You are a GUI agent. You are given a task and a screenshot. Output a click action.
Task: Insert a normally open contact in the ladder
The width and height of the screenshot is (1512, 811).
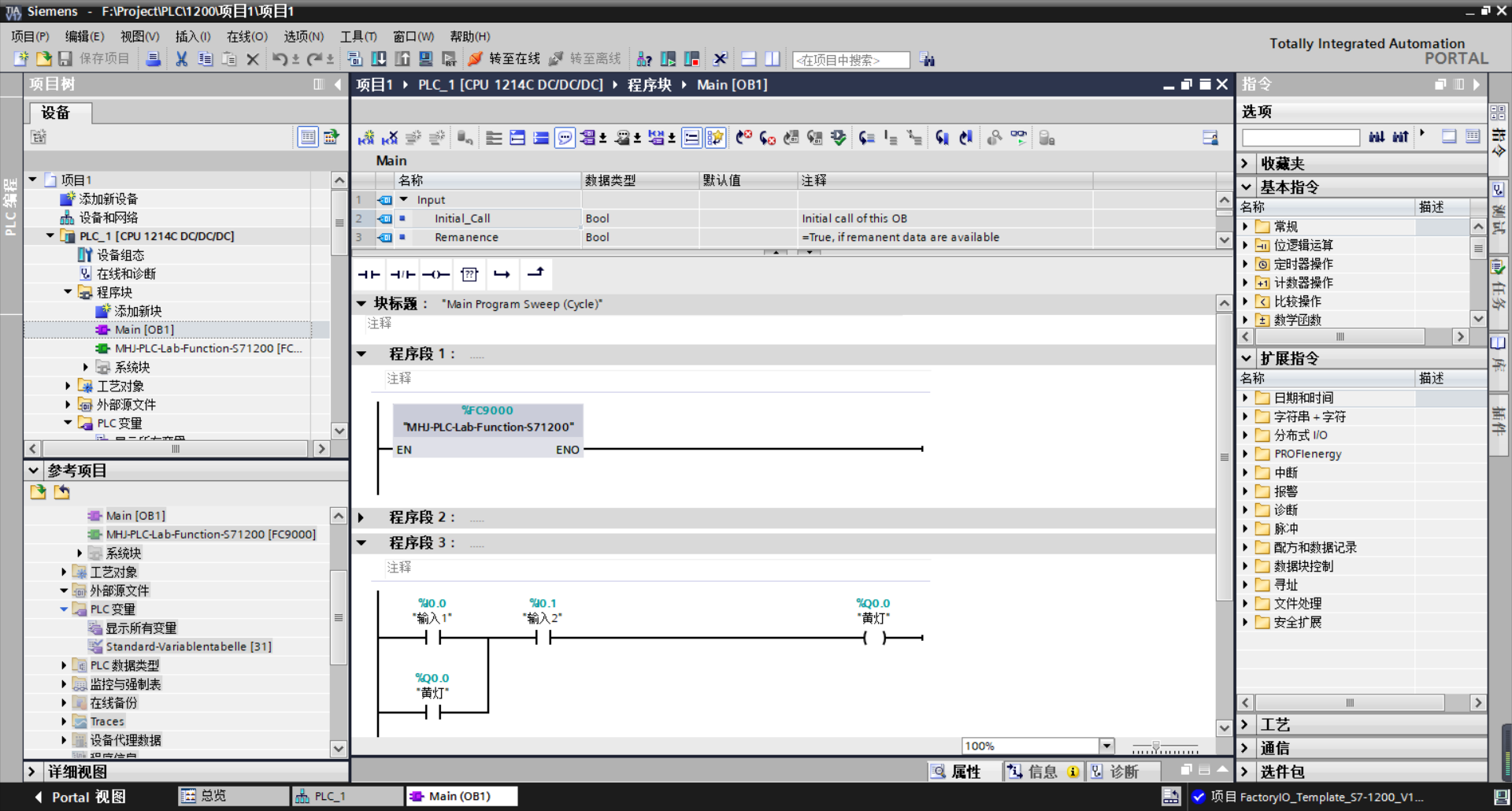tap(368, 274)
